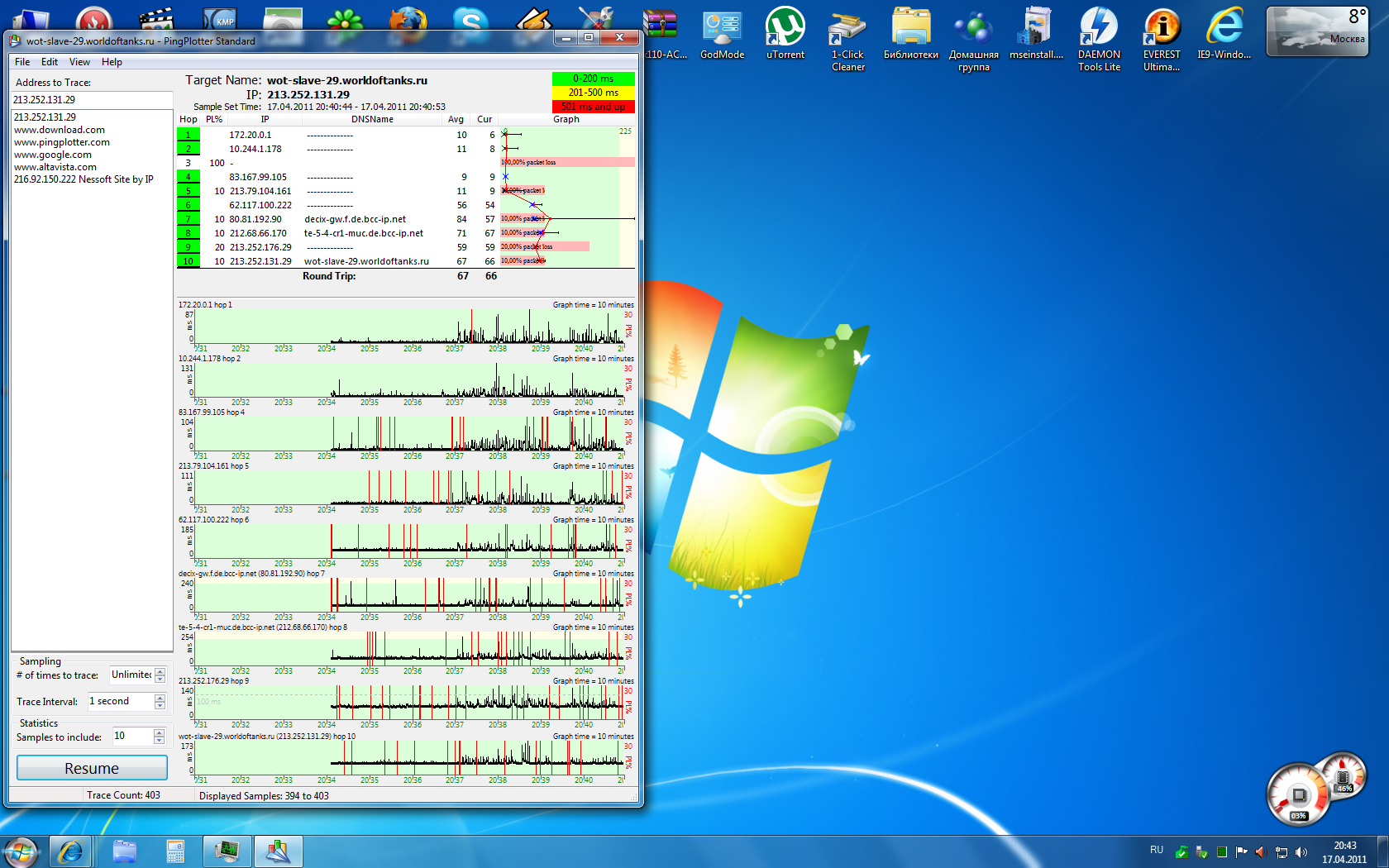The height and width of the screenshot is (868, 1389).
Task: Click the Hop column header
Action: (x=189, y=119)
